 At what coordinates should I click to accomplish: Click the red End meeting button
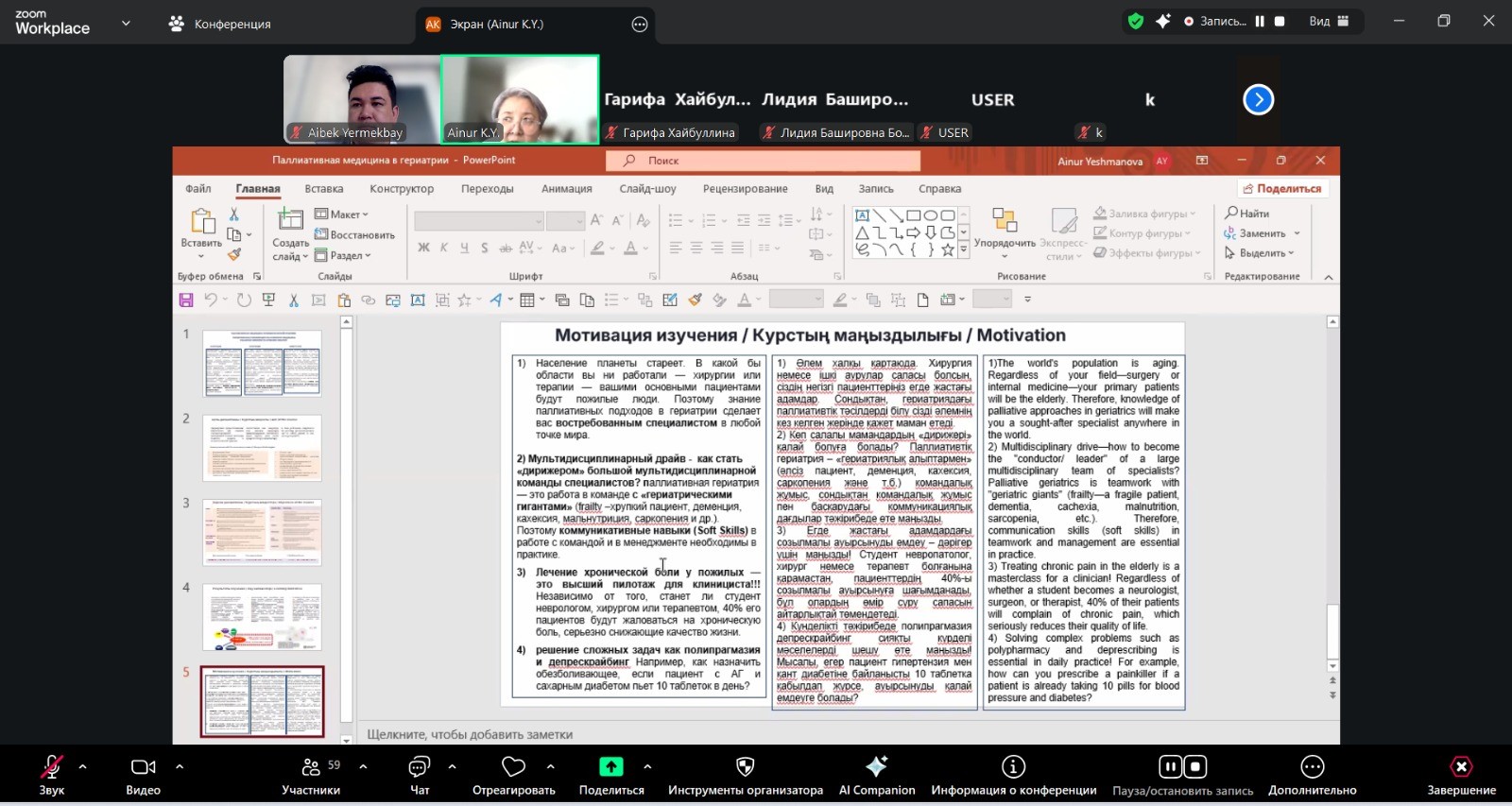click(1461, 767)
